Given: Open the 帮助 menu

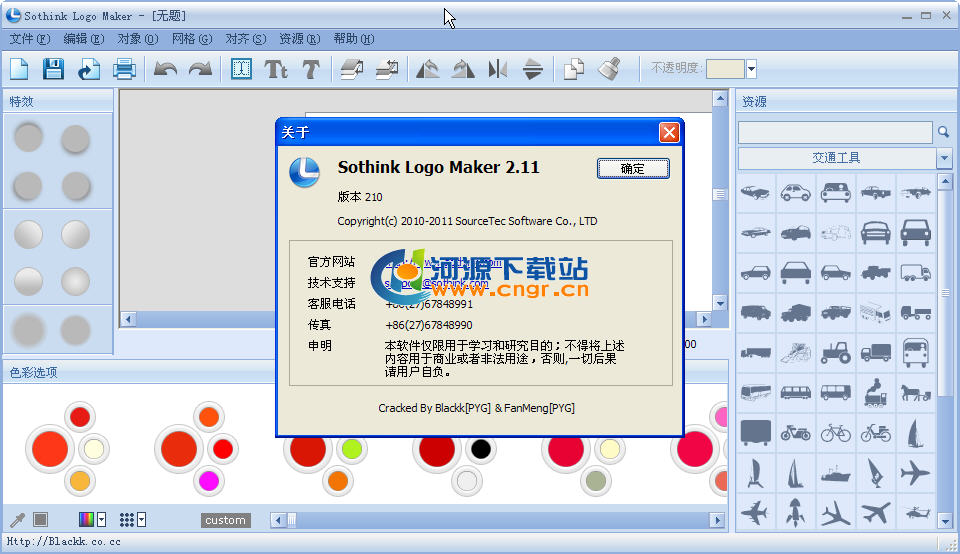Looking at the screenshot, I should [353, 39].
